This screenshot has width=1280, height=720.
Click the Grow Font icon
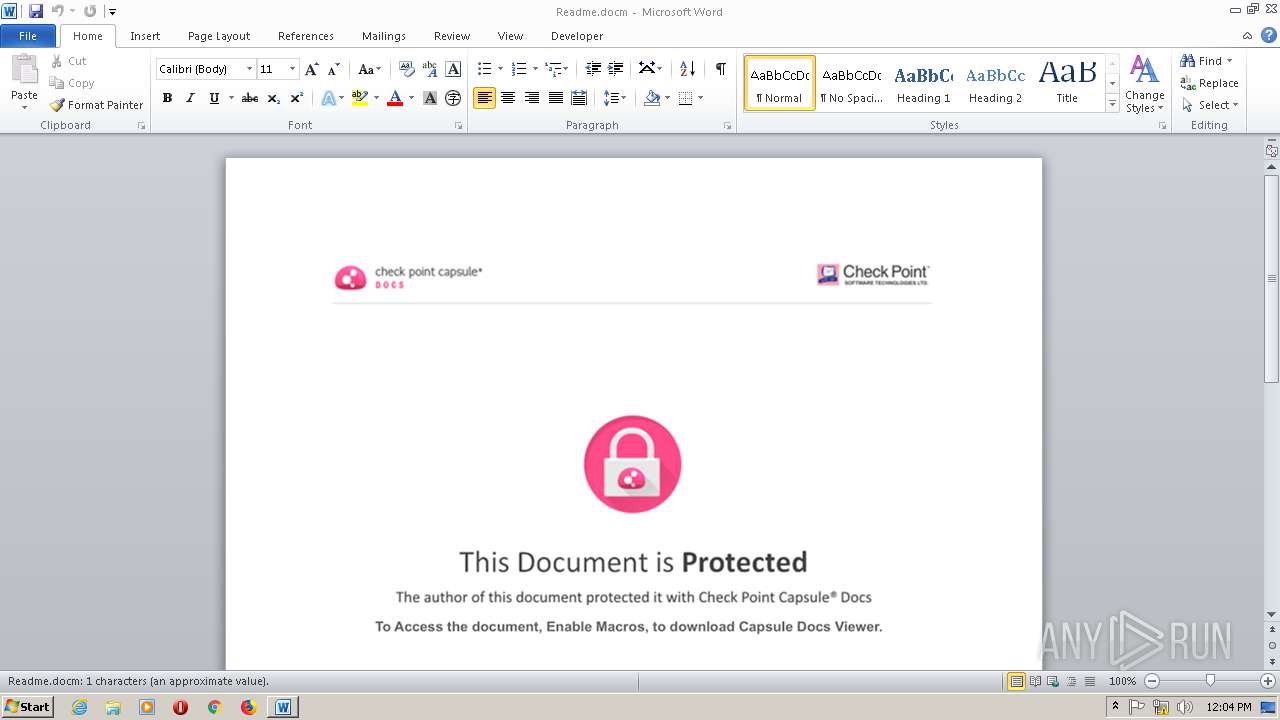click(x=312, y=69)
